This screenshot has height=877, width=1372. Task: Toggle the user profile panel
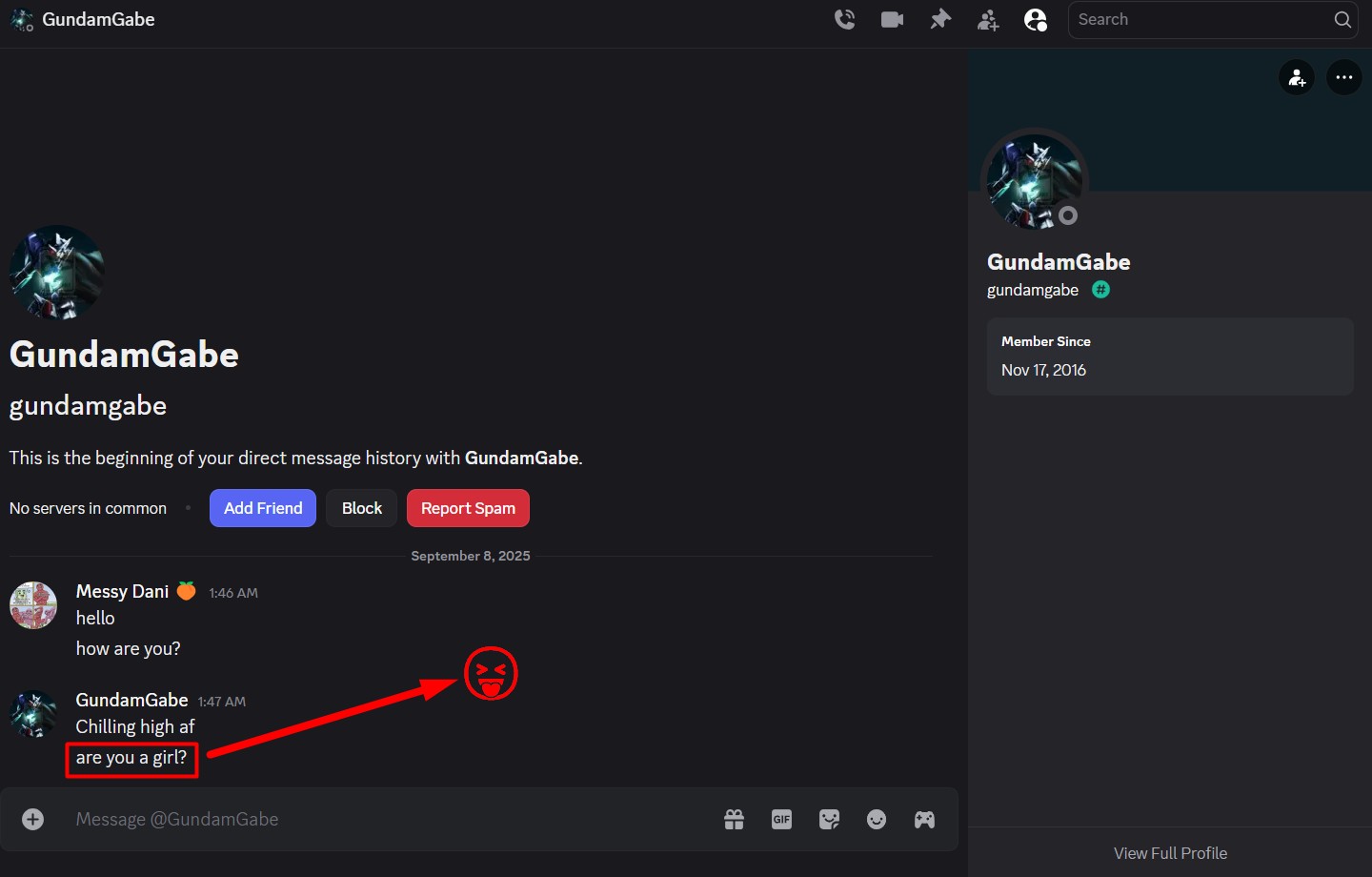coord(1036,19)
